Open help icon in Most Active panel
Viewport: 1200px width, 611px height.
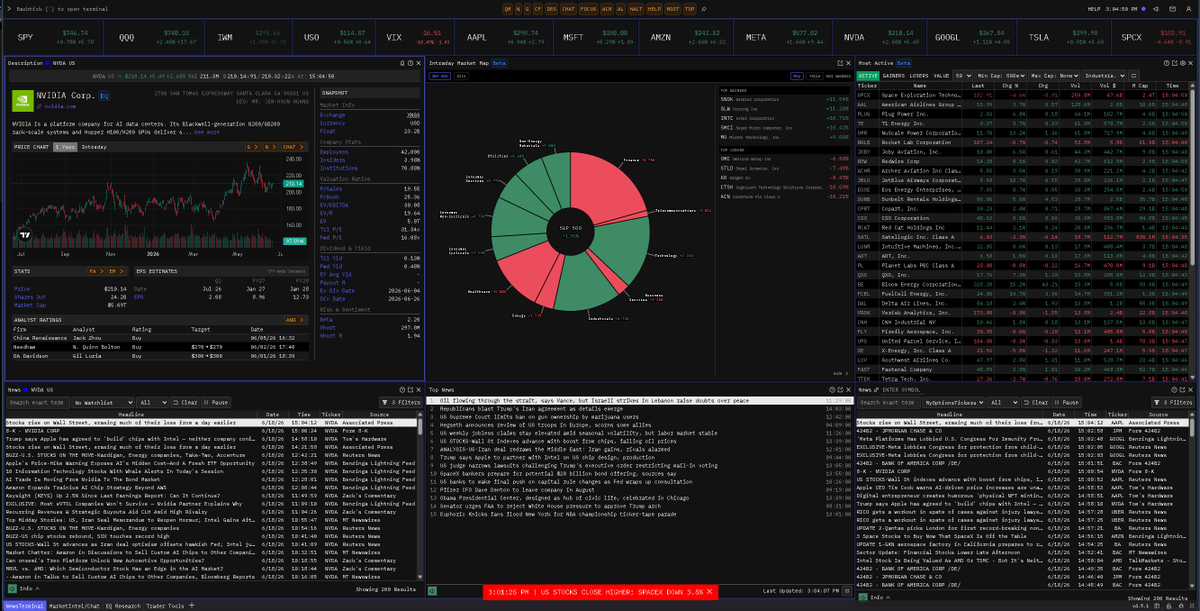pos(1166,63)
